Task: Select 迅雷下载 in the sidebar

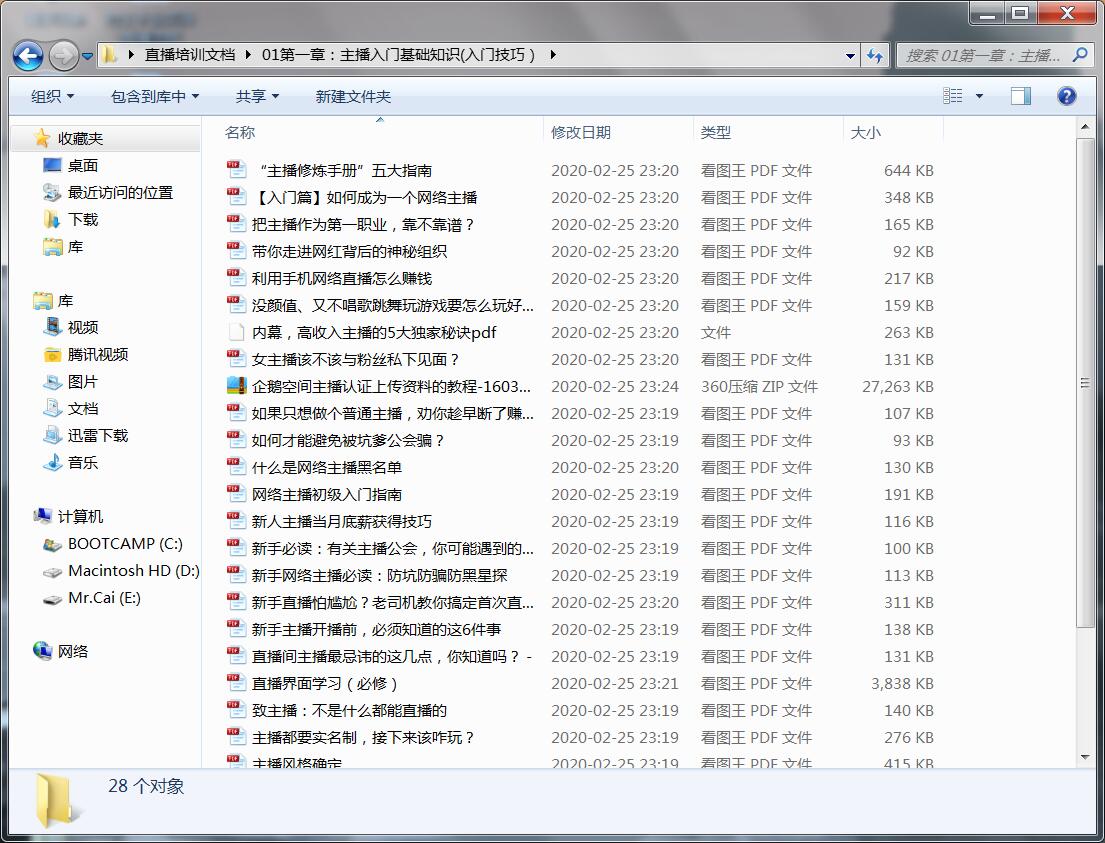Action: tap(100, 435)
